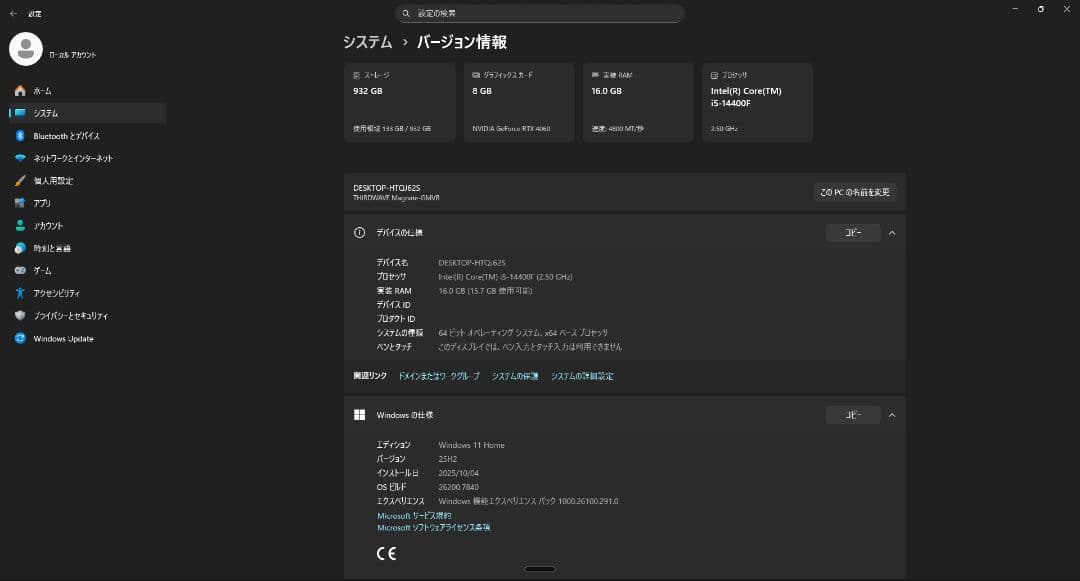Click the Windows logo icon

coord(360,415)
